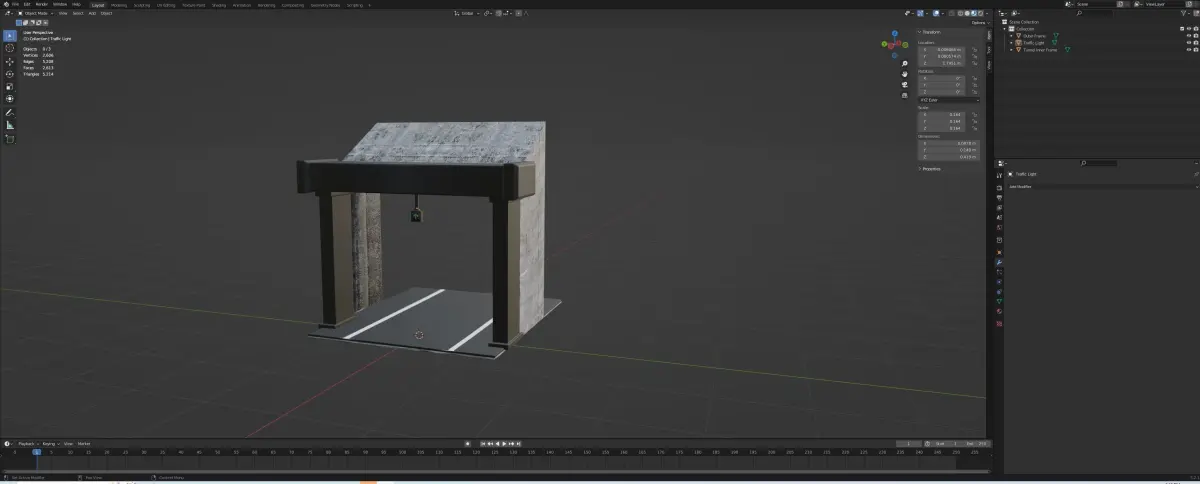1200x484 pixels.
Task: Select the Select Box tool
Action: tap(10, 36)
